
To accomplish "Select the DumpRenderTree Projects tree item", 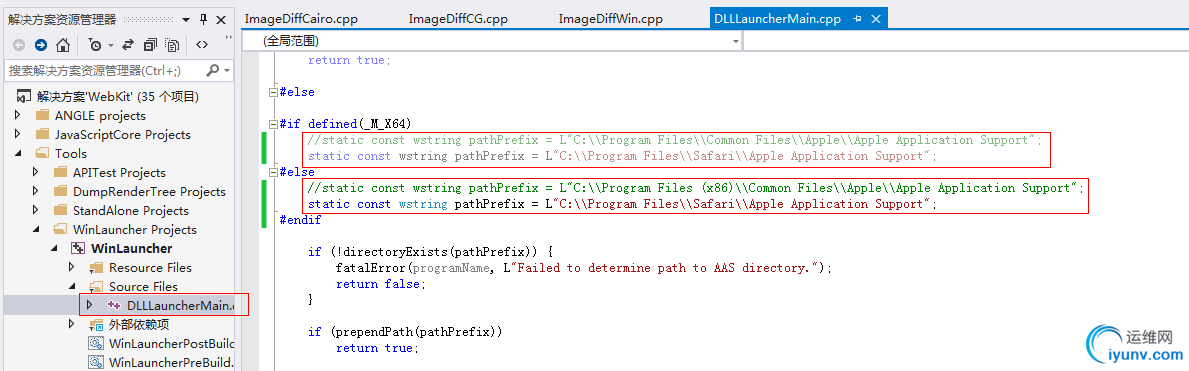I will [149, 192].
